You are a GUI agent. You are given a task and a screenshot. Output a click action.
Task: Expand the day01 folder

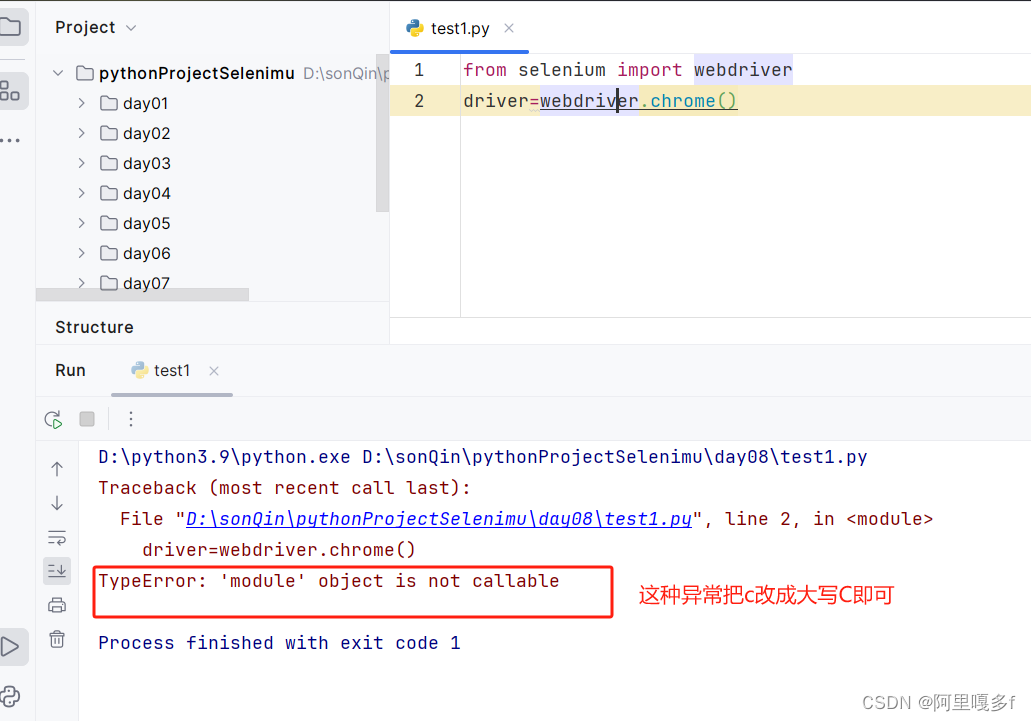click(x=82, y=103)
